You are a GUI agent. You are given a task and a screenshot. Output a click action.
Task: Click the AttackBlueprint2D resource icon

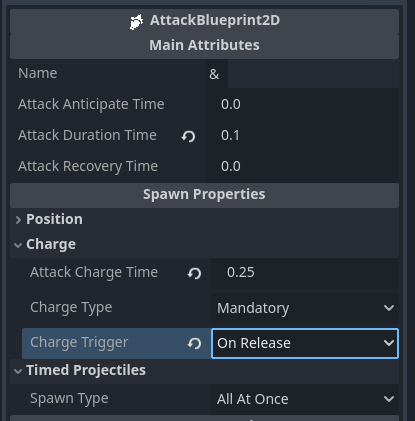pyautogui.click(x=136, y=22)
